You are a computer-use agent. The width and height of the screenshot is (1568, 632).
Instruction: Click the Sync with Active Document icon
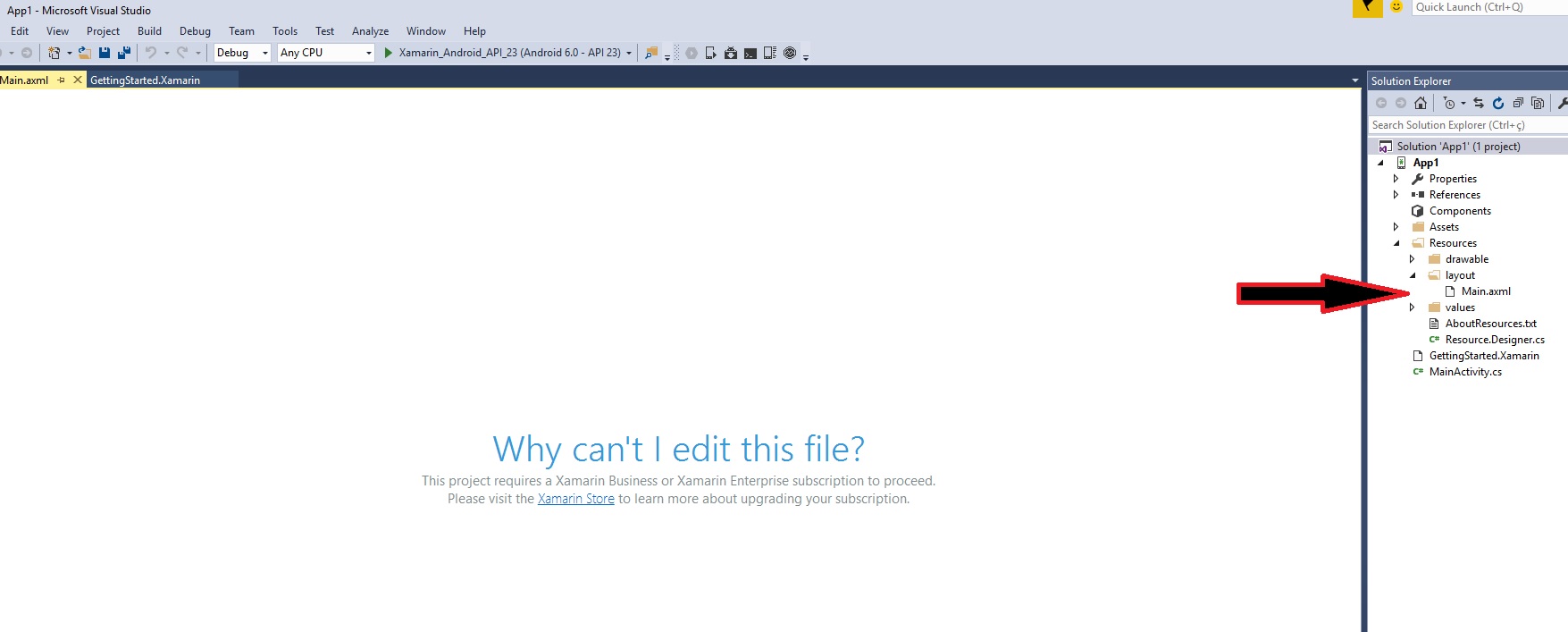(x=1479, y=103)
